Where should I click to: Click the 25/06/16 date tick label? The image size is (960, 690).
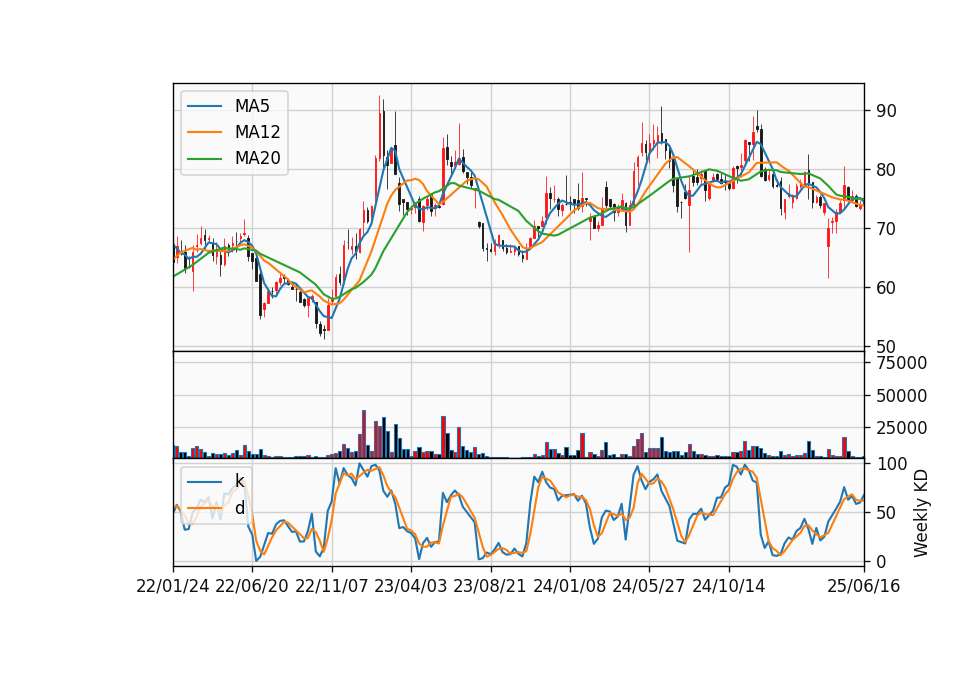tap(864, 586)
